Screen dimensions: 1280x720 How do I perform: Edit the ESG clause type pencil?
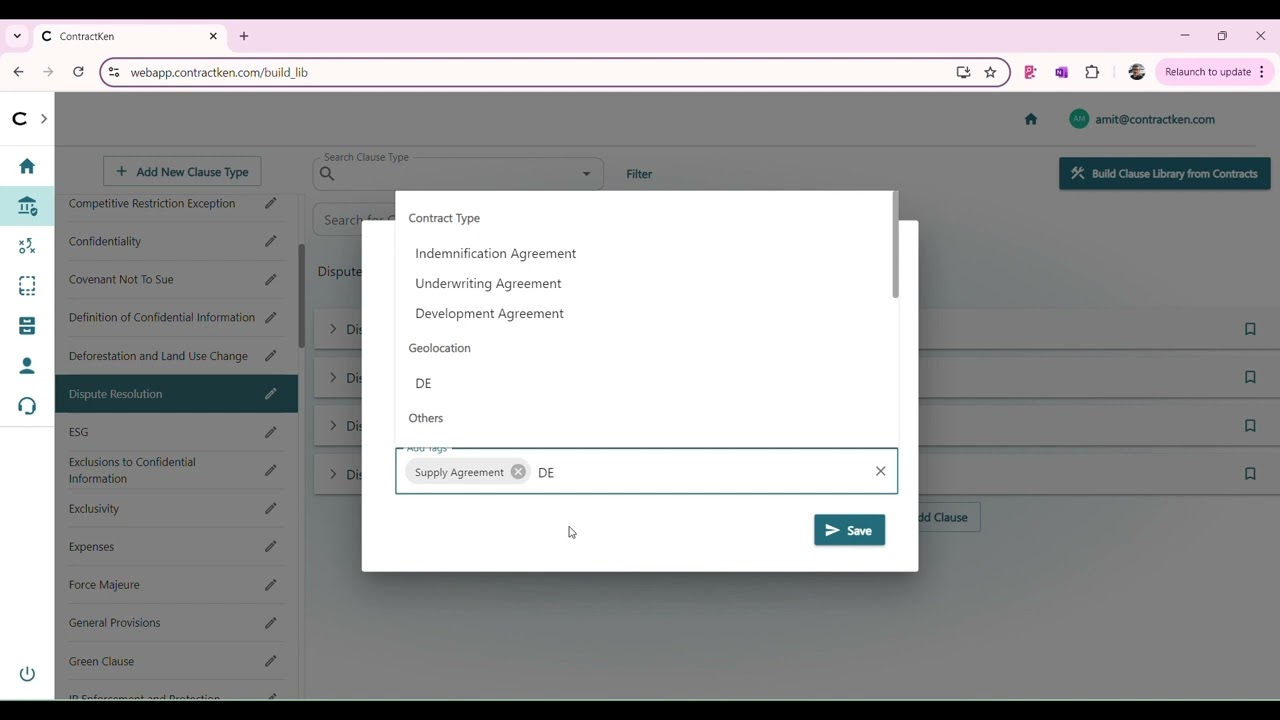(x=270, y=432)
